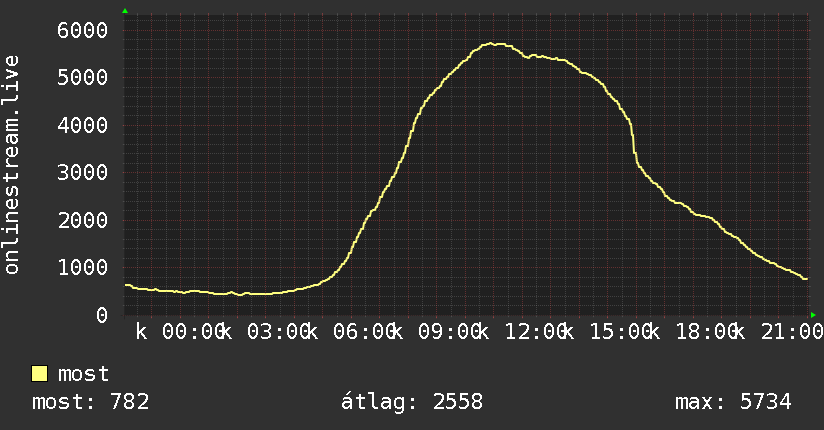
Task: Click the '03:00' time axis label
Action: tap(279, 332)
